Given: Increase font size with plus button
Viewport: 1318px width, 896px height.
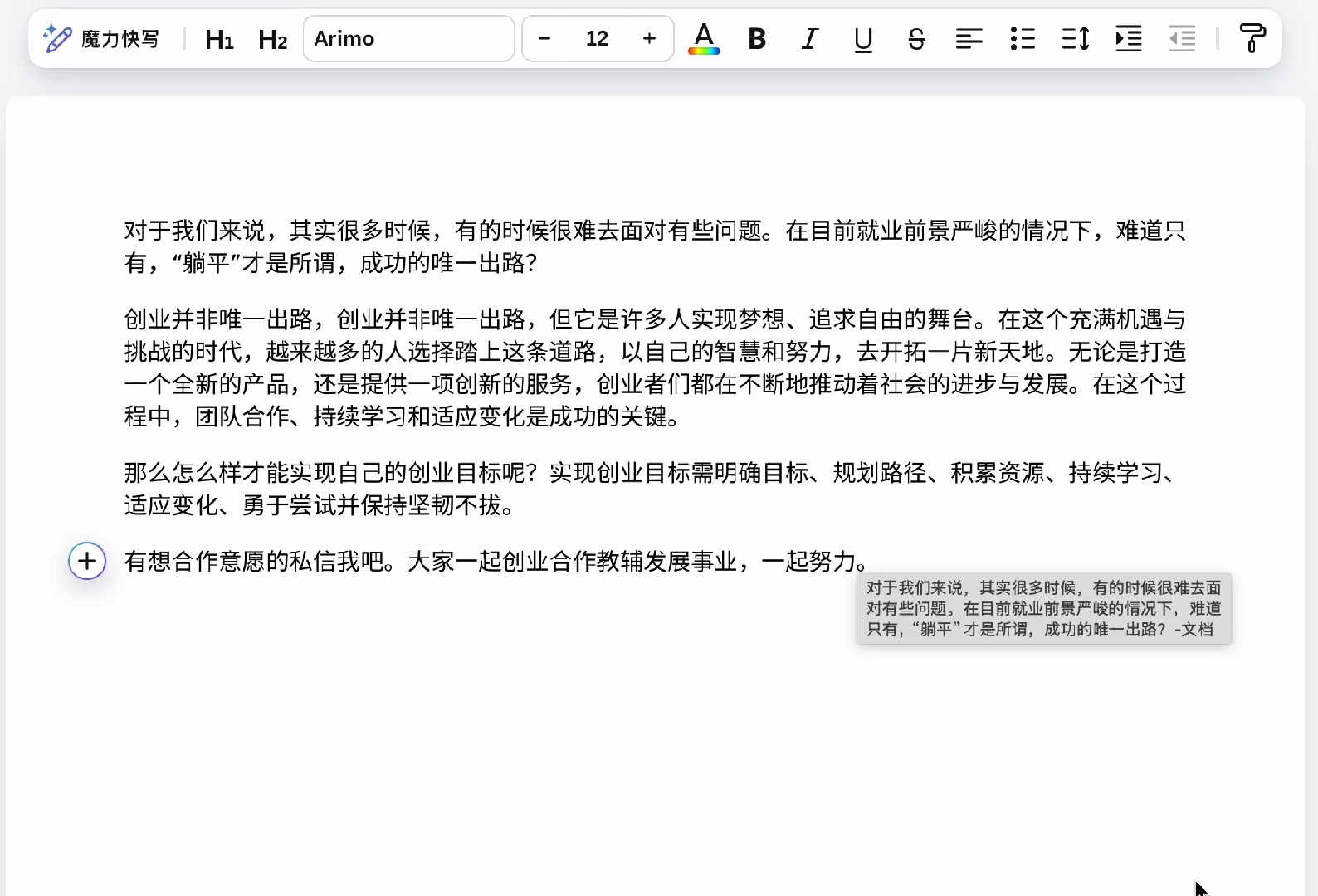Looking at the screenshot, I should (x=649, y=38).
